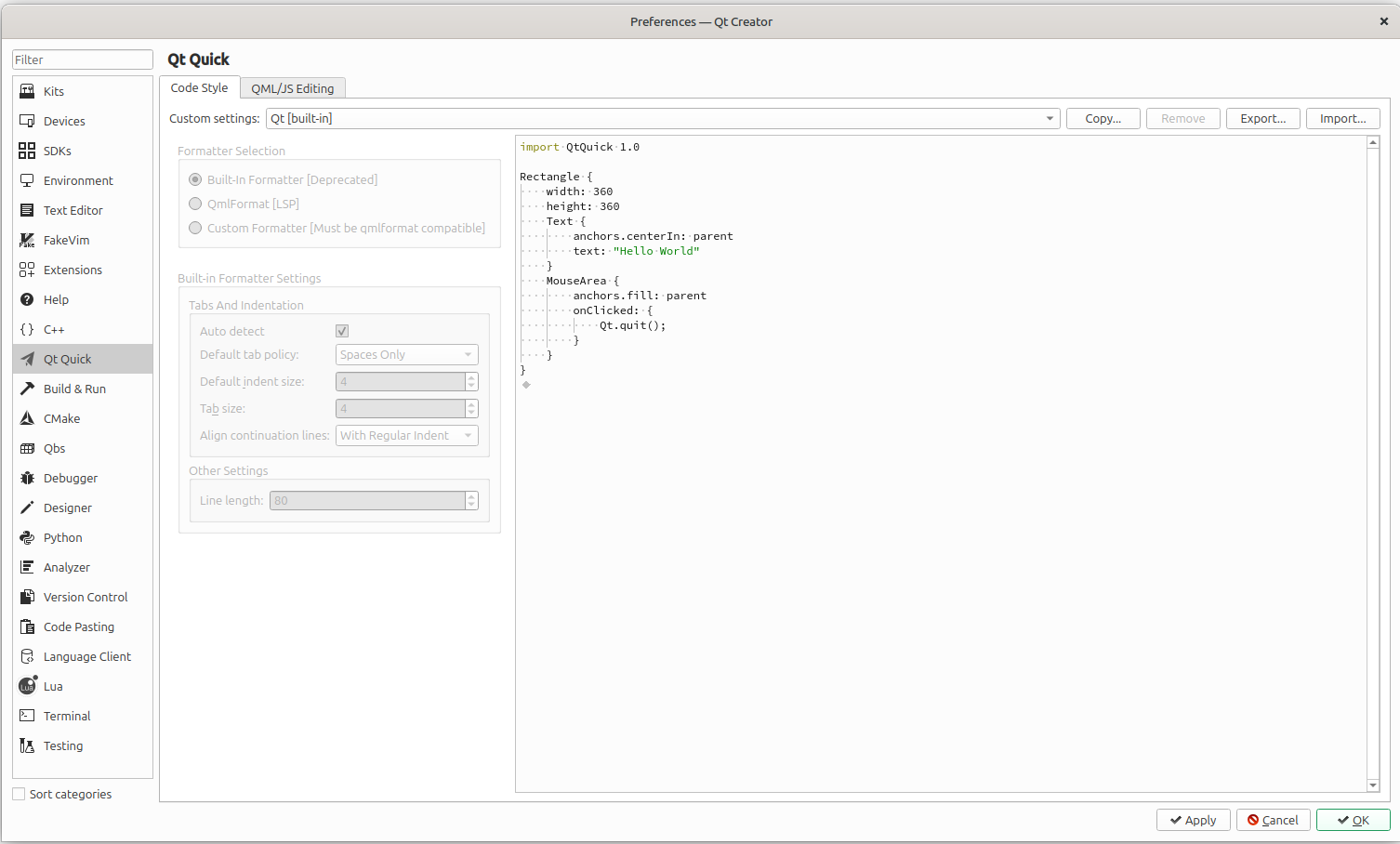The image size is (1400, 844).
Task: Select the Language Client icon
Action: coord(27,656)
